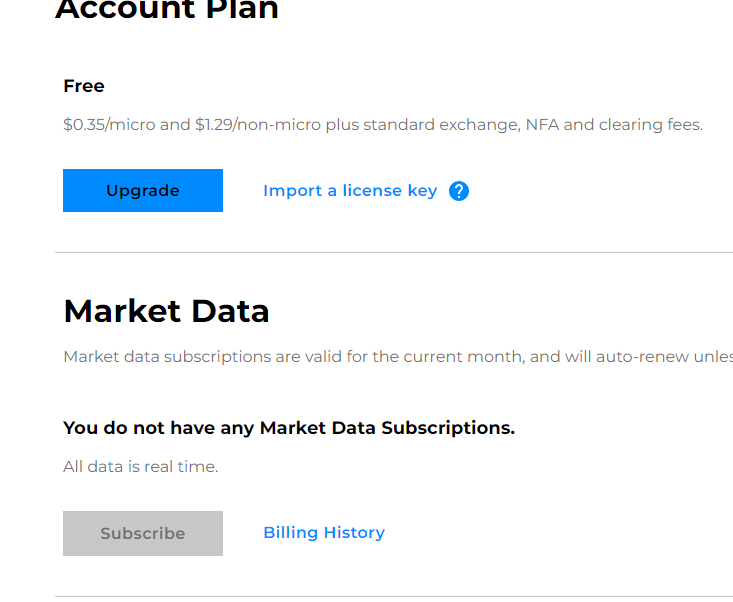Click the grey Subscribe button
The width and height of the screenshot is (733, 602).
[143, 533]
